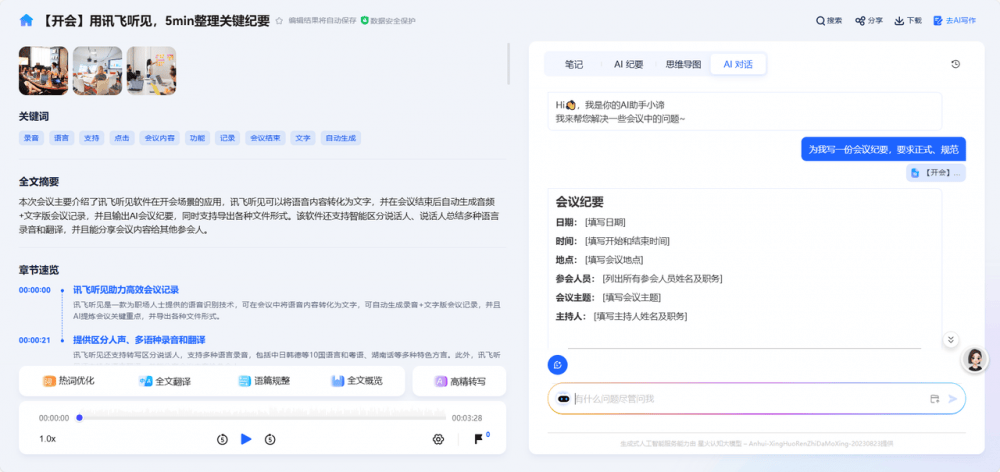Open full-text overview (全文概览)
The image size is (1000, 472).
tap(357, 381)
